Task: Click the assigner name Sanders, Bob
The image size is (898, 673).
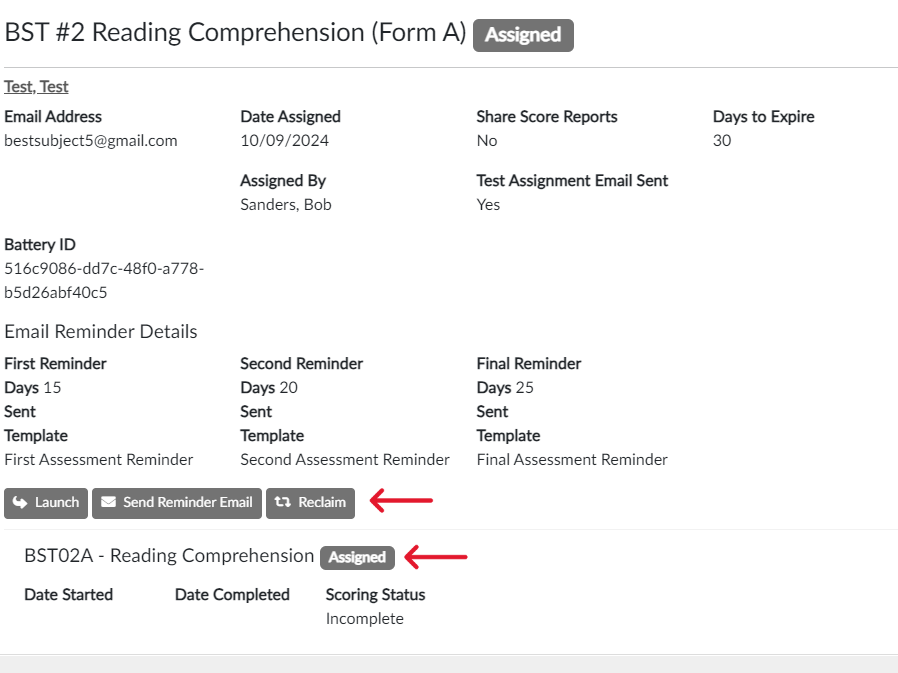Action: 286,205
